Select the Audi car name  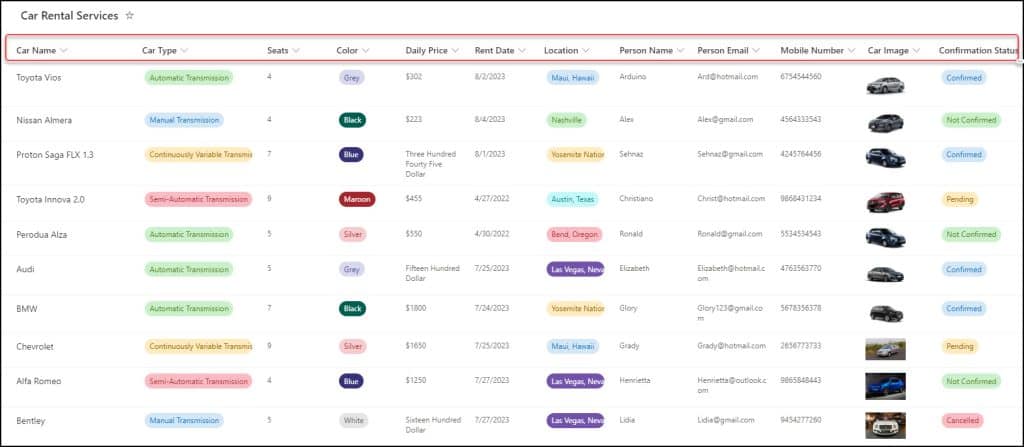(25, 269)
